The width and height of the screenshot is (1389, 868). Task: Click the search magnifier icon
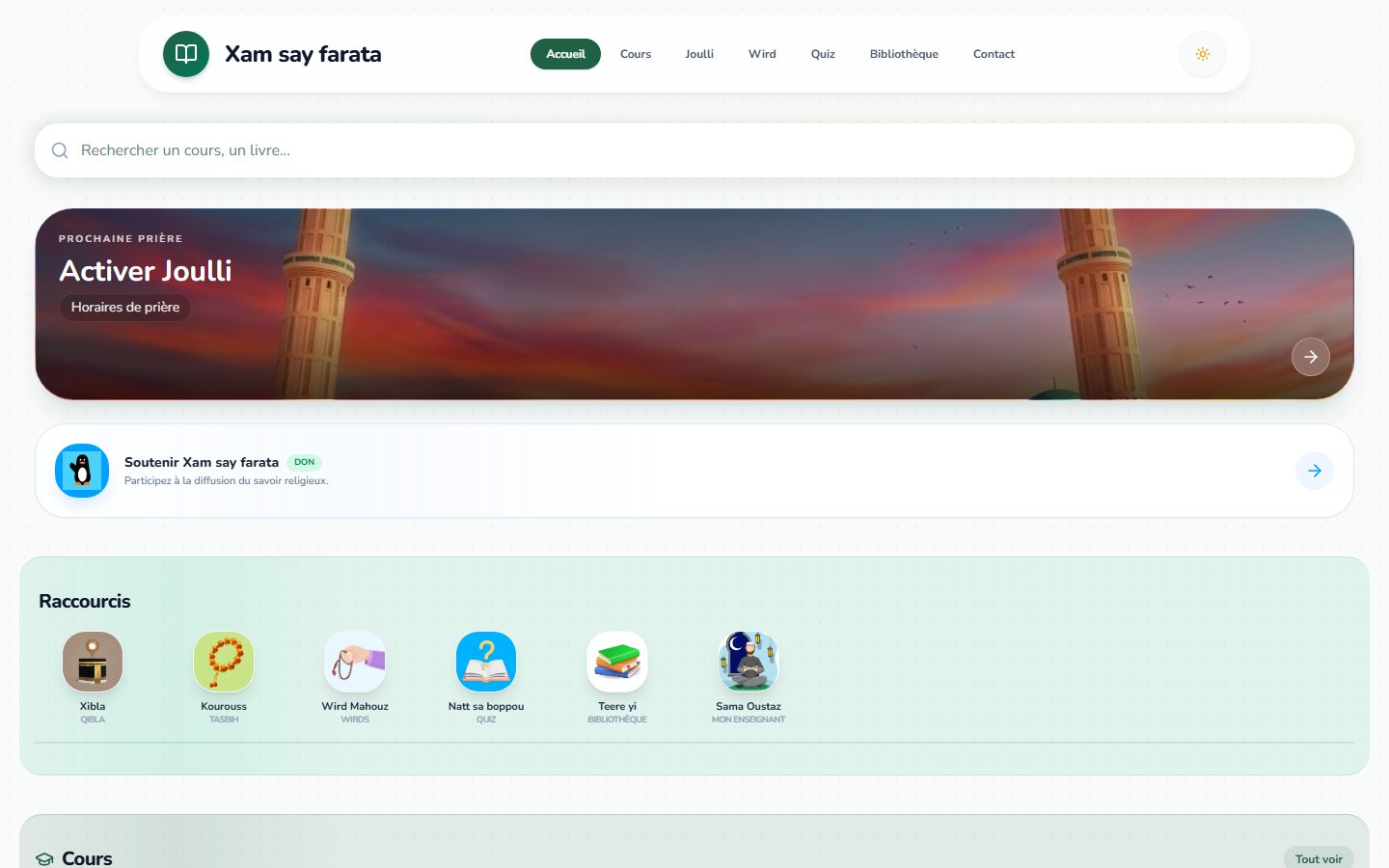pos(60,150)
